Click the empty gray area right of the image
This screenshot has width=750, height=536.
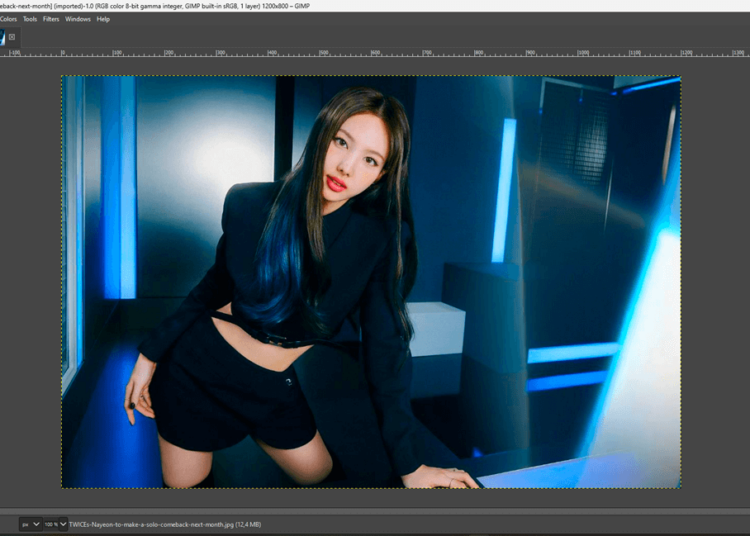pyautogui.click(x=714, y=300)
